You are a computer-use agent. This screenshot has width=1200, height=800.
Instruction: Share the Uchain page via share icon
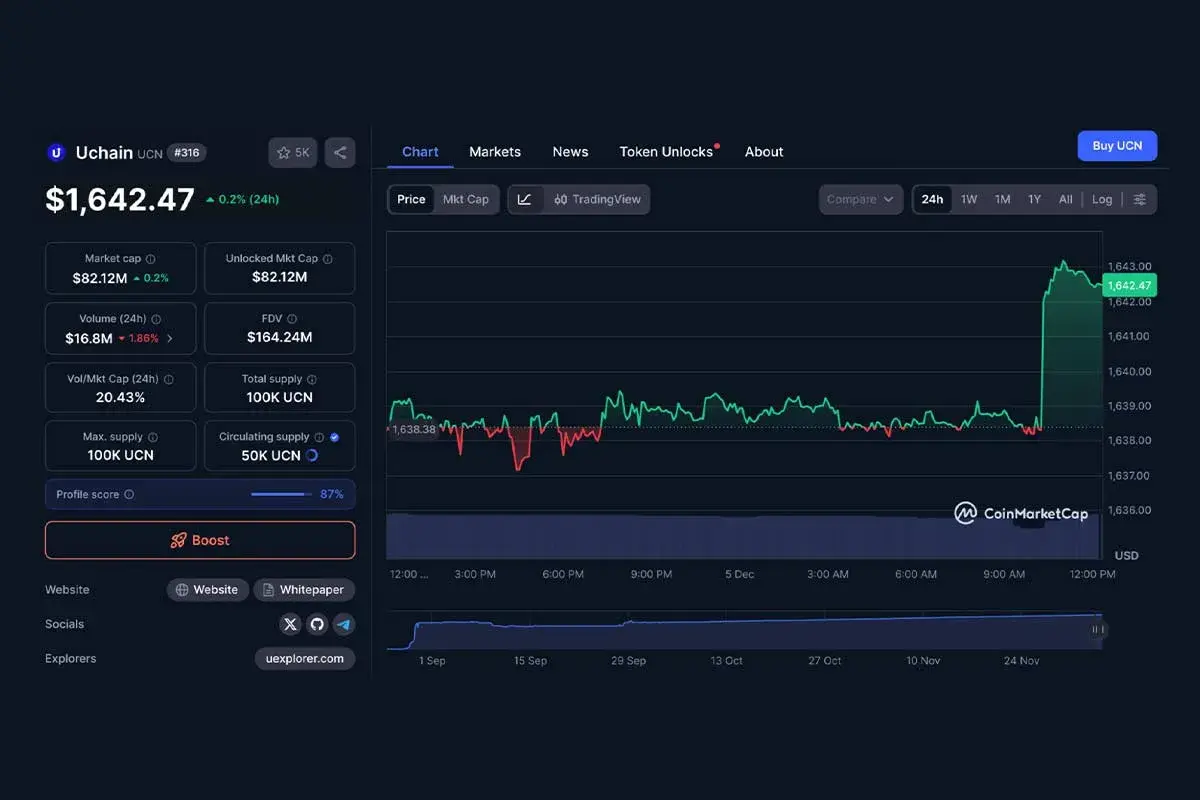(x=339, y=152)
